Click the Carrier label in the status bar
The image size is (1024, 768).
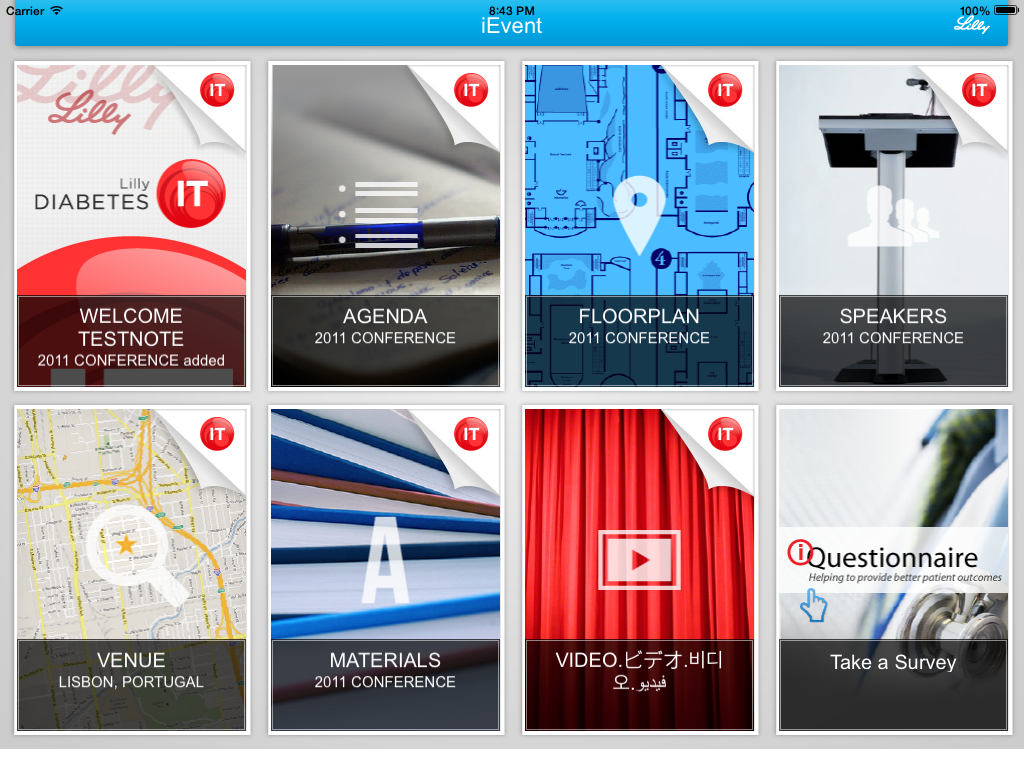coord(25,10)
